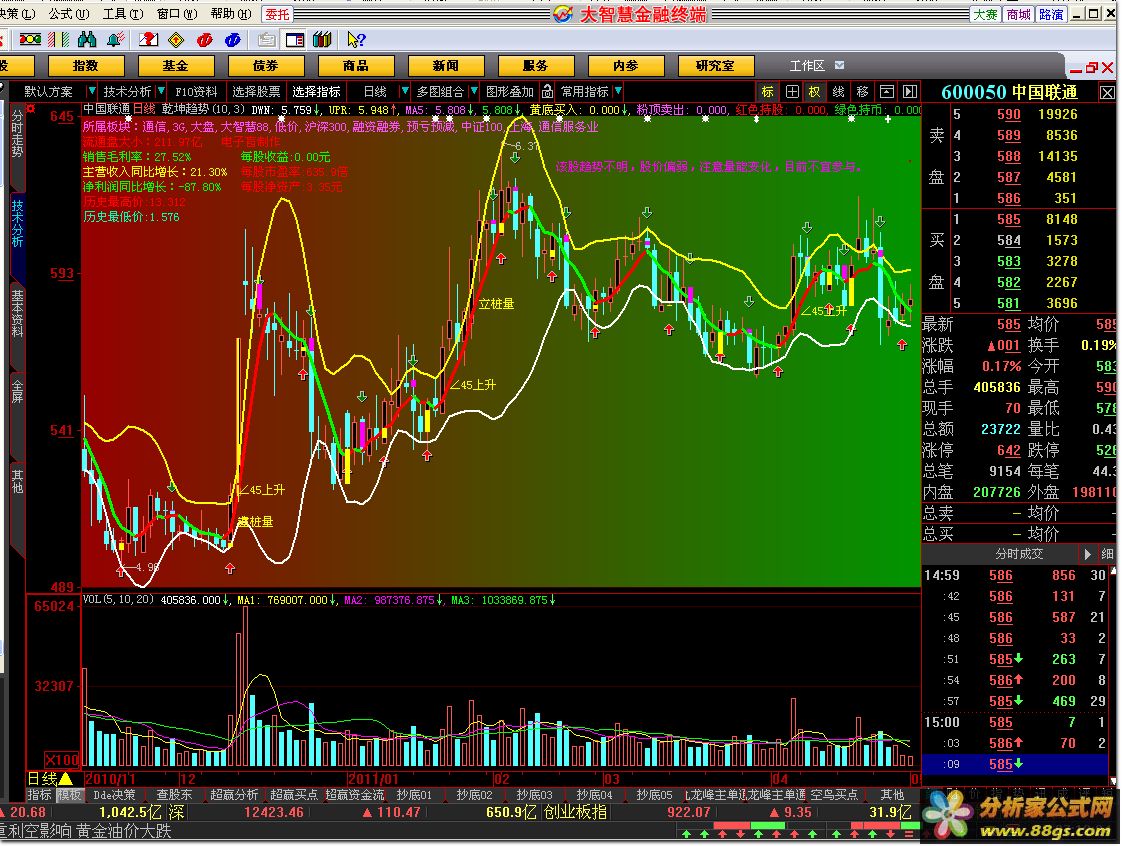Click the 大赛 button in title bar

pyautogui.click(x=985, y=14)
